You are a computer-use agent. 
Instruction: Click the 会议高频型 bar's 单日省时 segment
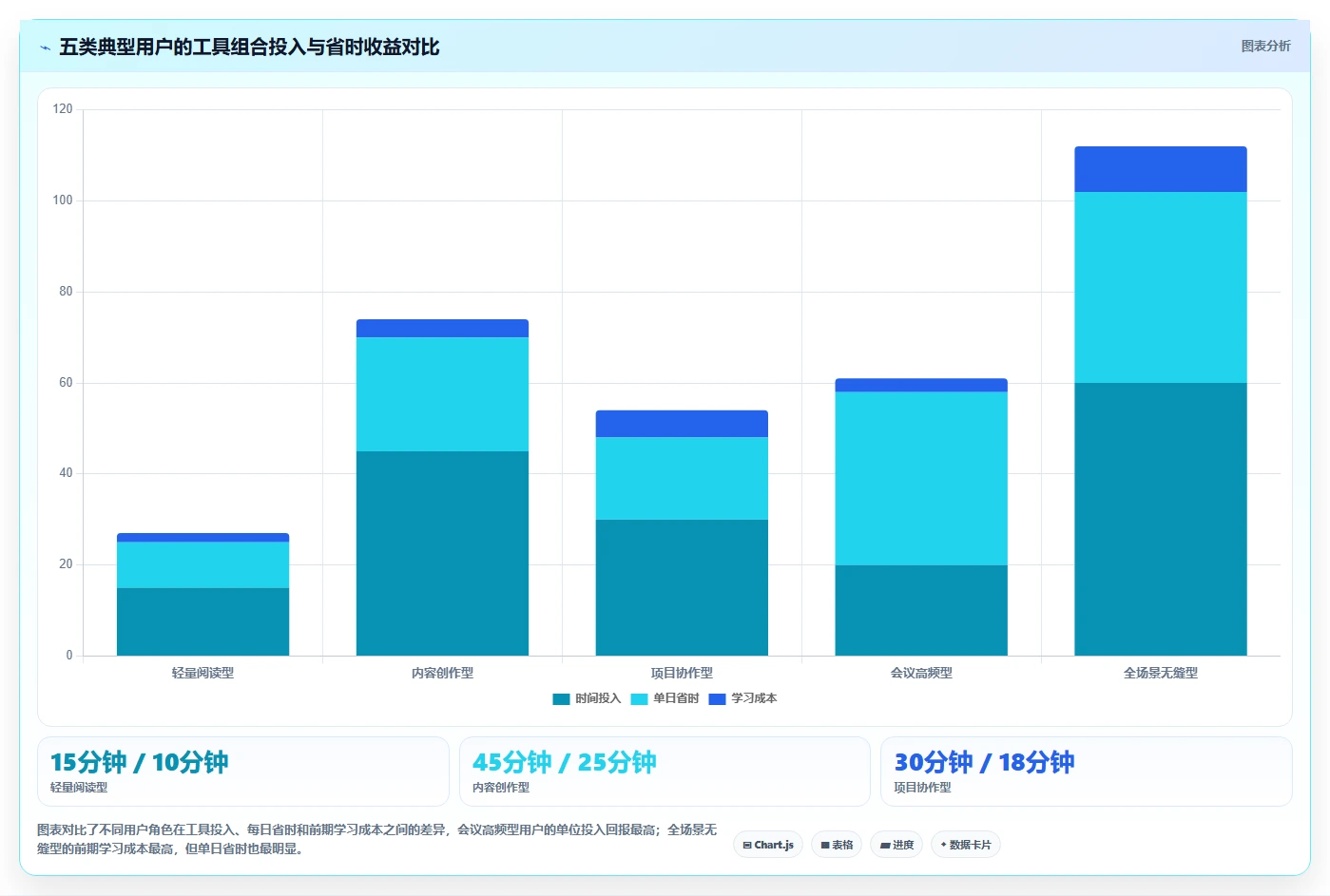click(x=921, y=479)
